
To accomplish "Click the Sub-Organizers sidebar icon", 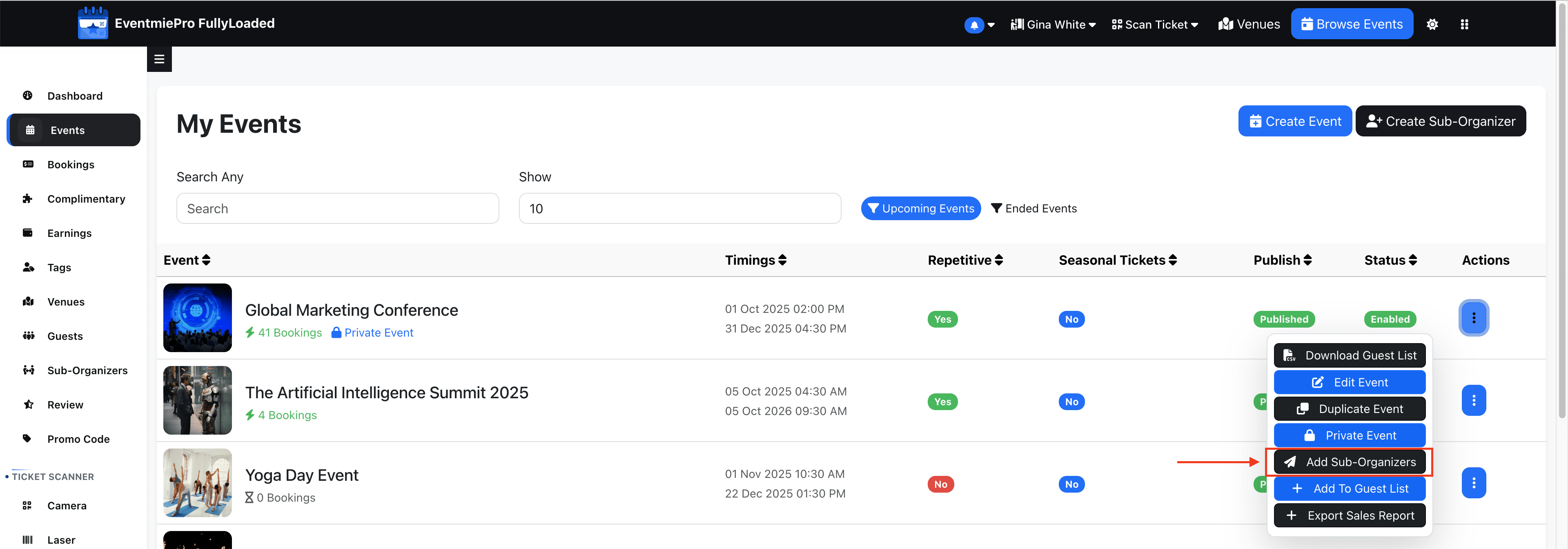I will [x=28, y=370].
